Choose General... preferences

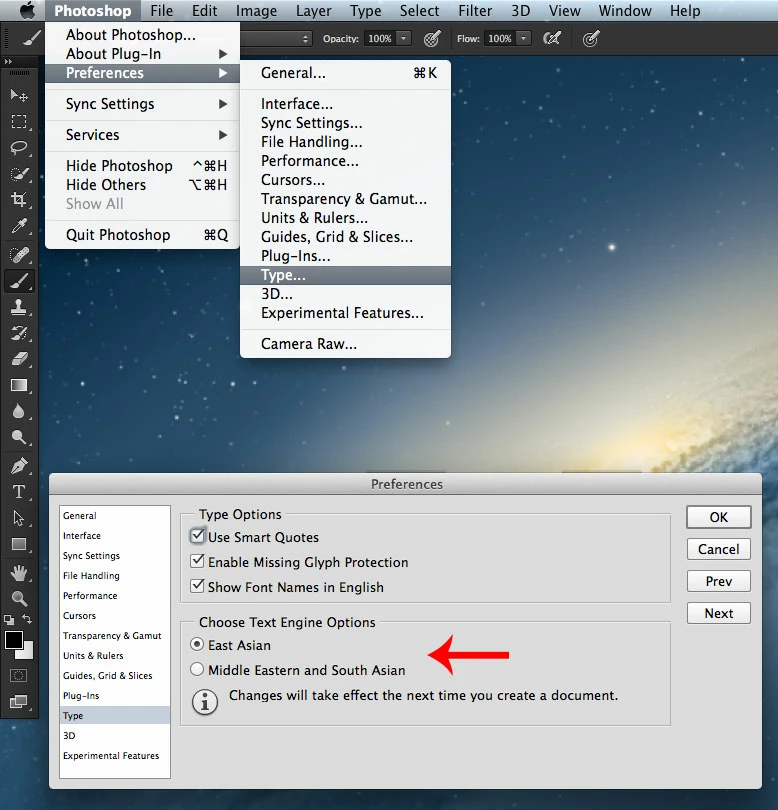click(x=345, y=73)
